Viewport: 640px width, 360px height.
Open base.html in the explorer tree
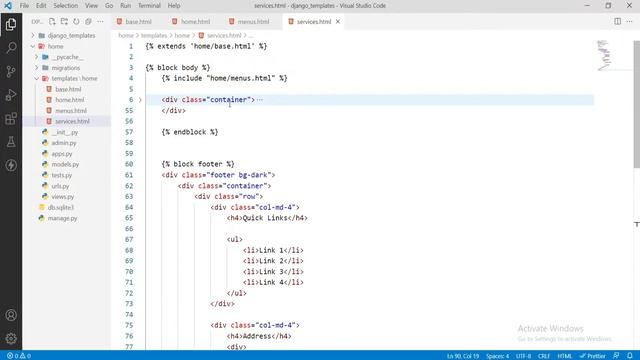(68, 89)
